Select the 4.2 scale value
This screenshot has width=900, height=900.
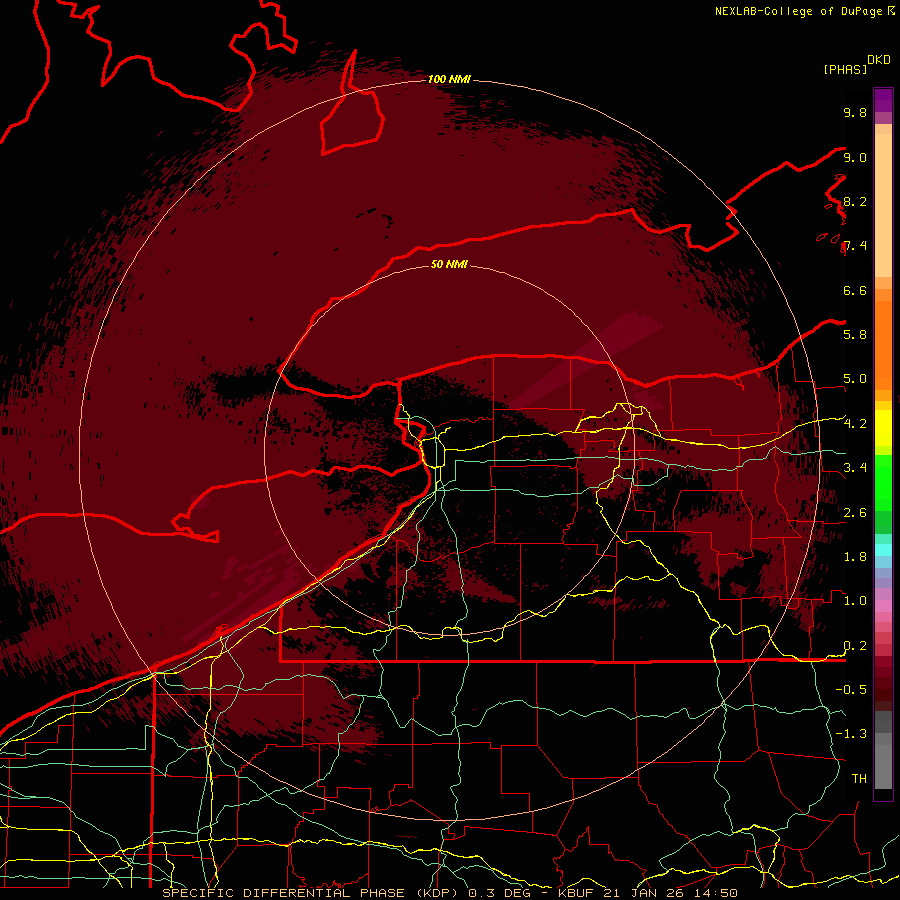tap(855, 424)
